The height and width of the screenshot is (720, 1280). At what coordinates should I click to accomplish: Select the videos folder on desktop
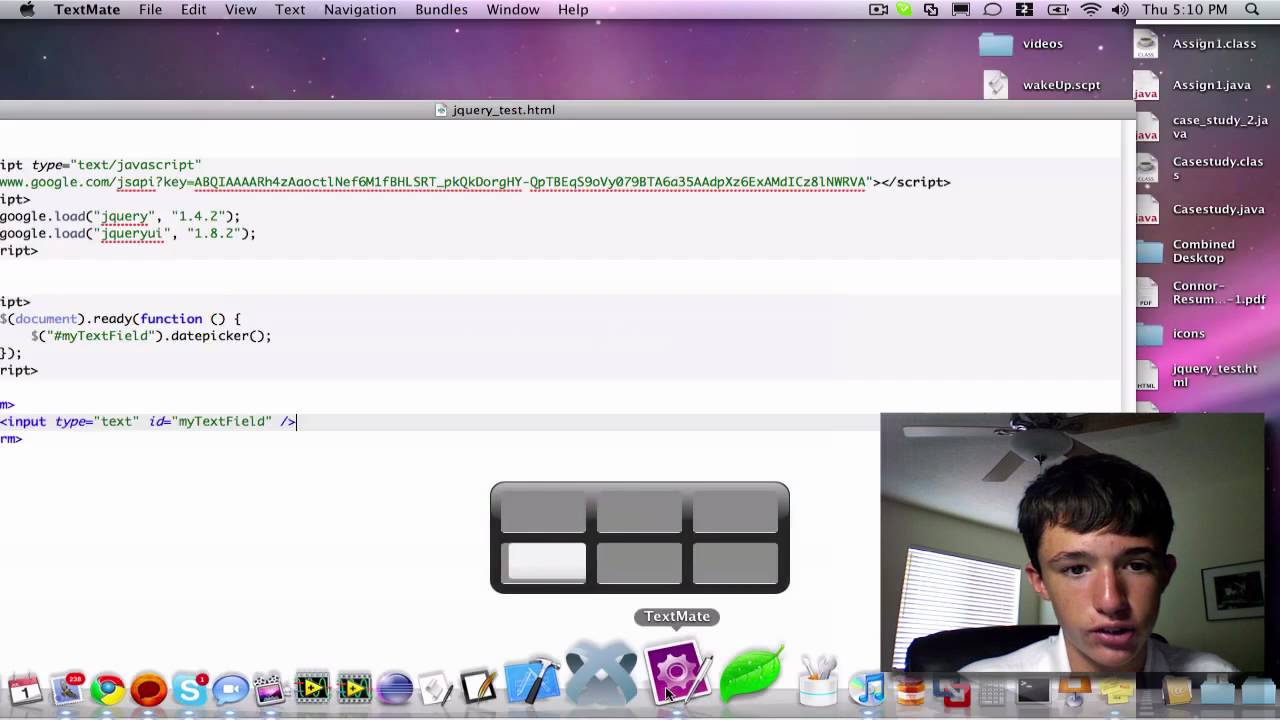click(1020, 44)
